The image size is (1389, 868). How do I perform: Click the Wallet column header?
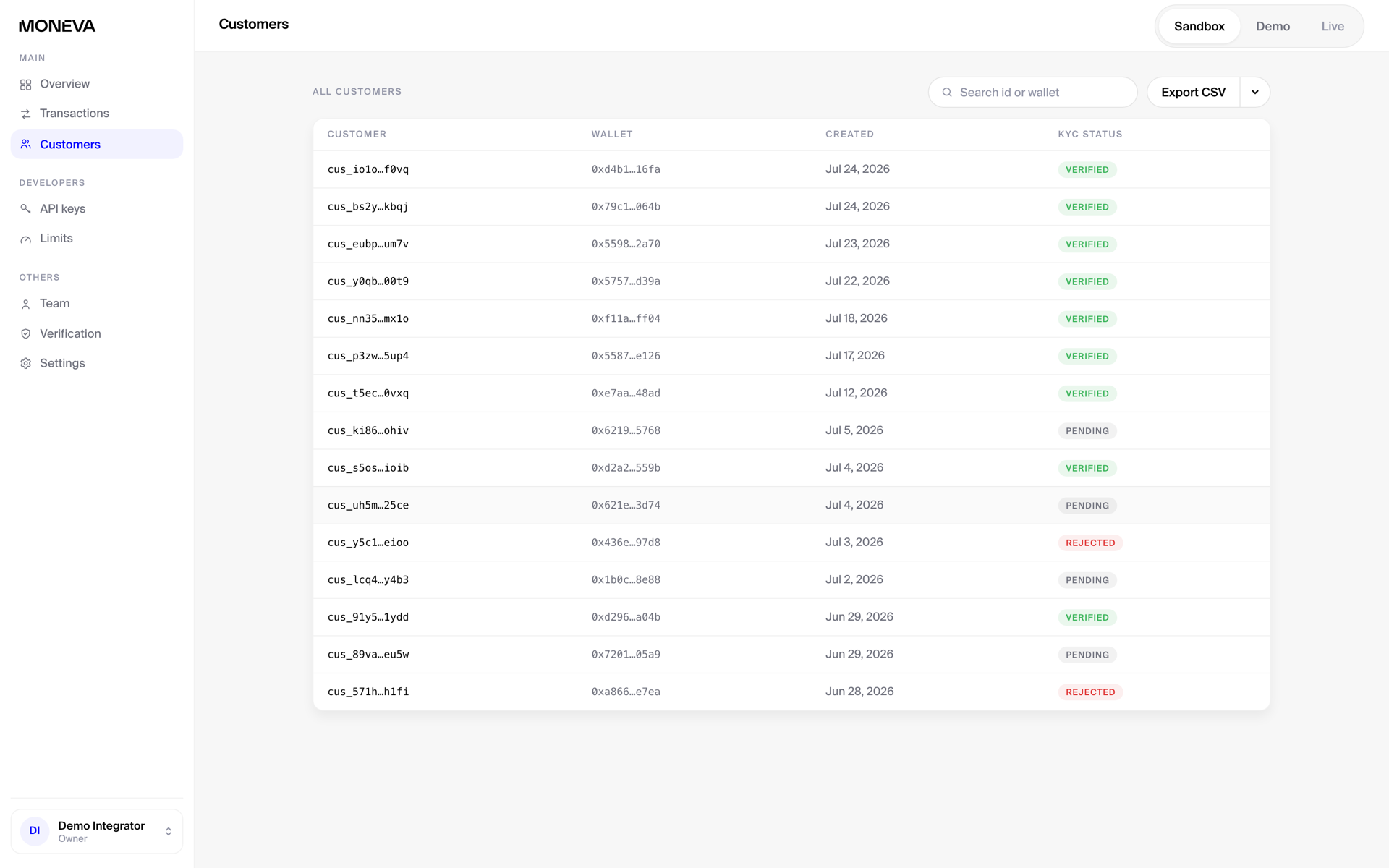(x=612, y=135)
